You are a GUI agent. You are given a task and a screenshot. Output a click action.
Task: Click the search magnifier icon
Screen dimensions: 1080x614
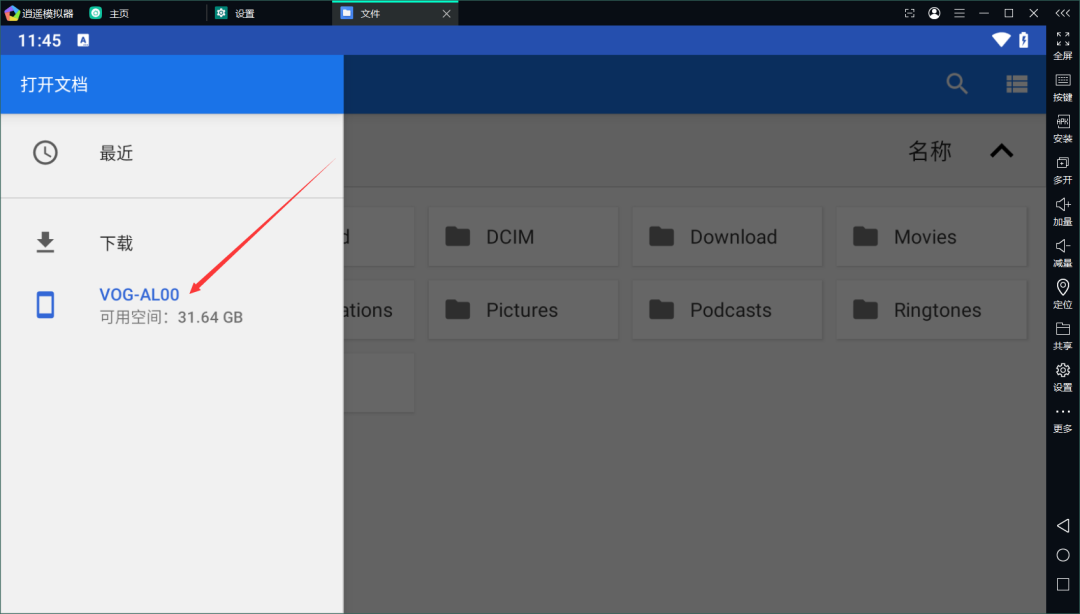pyautogui.click(x=957, y=84)
